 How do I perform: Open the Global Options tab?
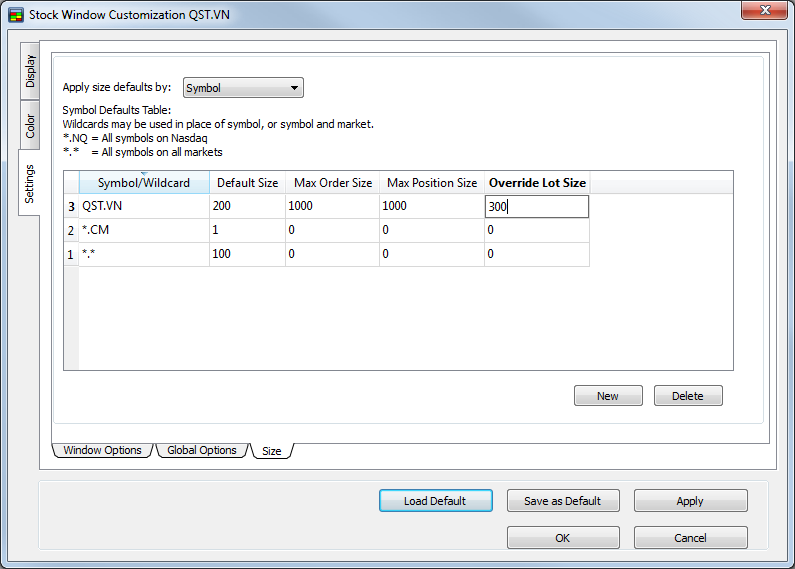point(201,450)
